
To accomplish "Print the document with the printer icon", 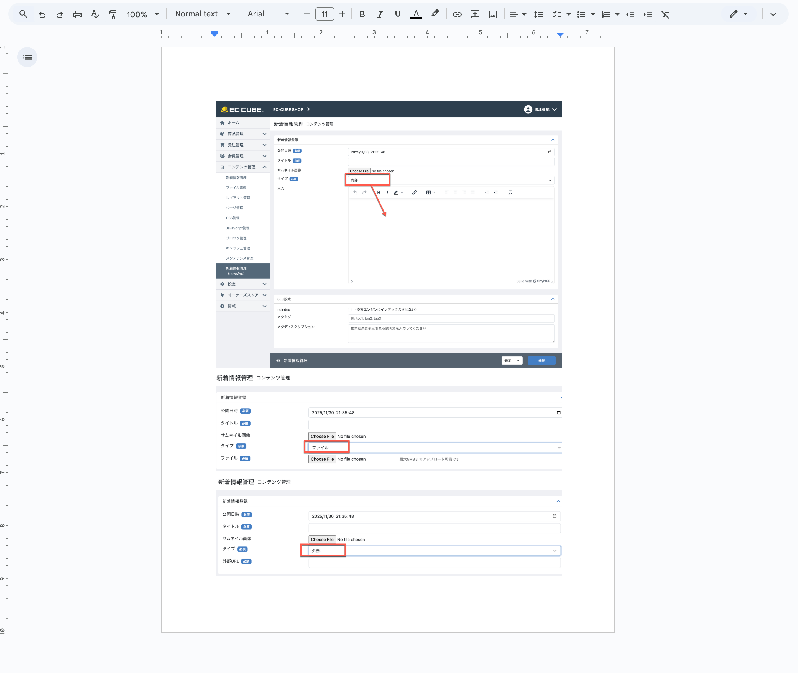I will pos(77,14).
